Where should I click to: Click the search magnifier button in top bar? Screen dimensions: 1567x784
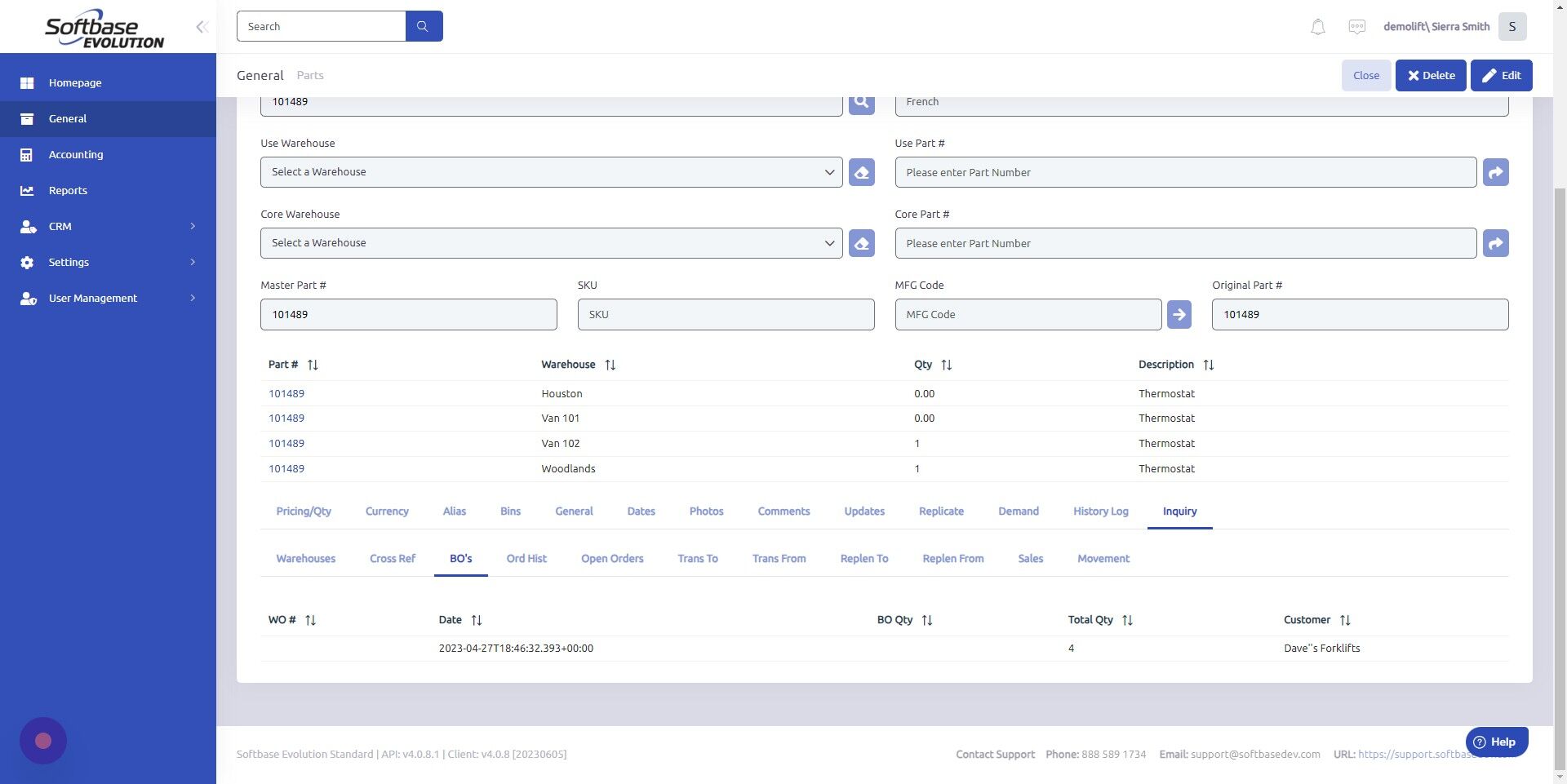(424, 26)
